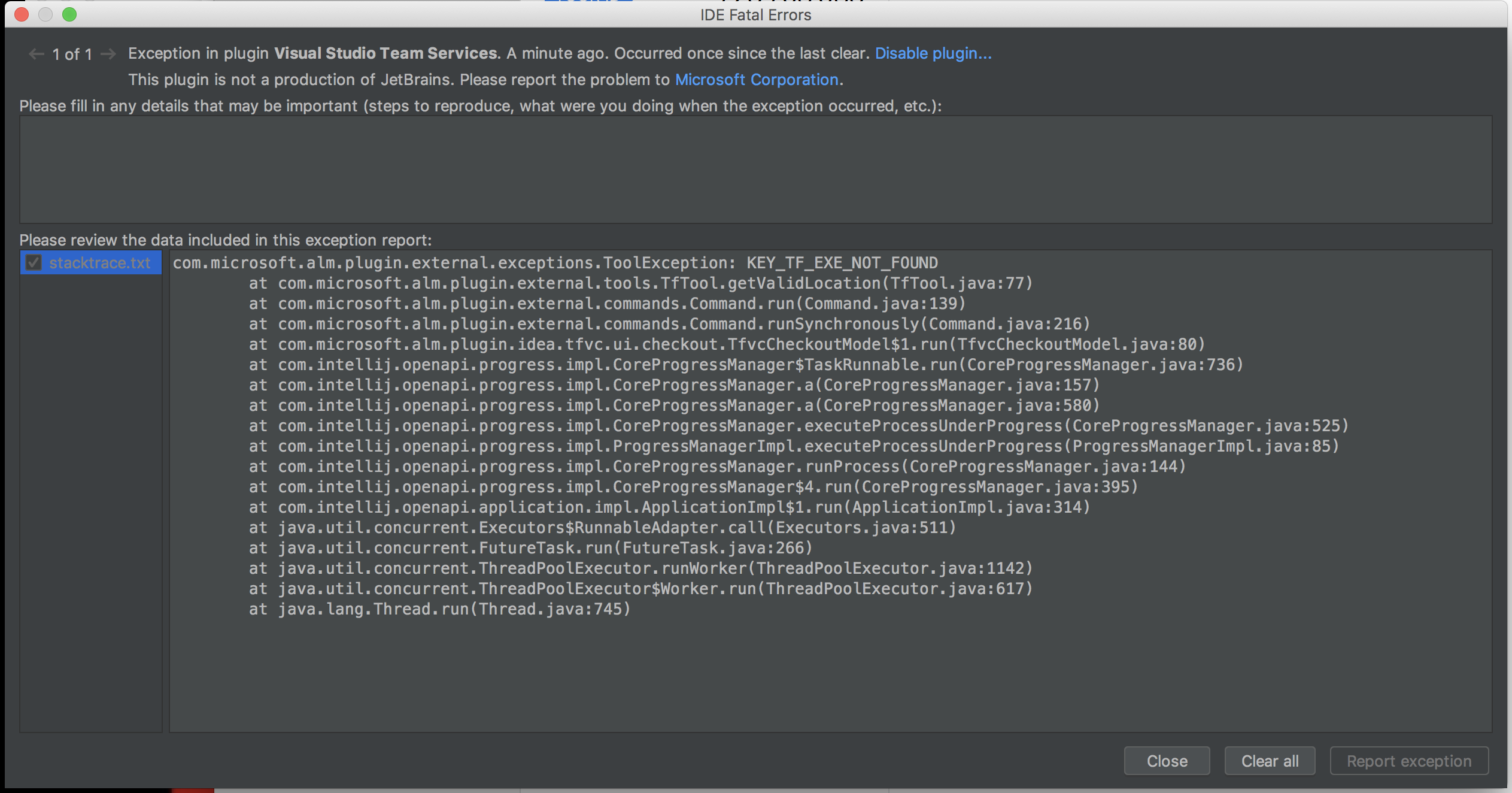Click the java.lang.Thread.run stack trace line

click(440, 609)
